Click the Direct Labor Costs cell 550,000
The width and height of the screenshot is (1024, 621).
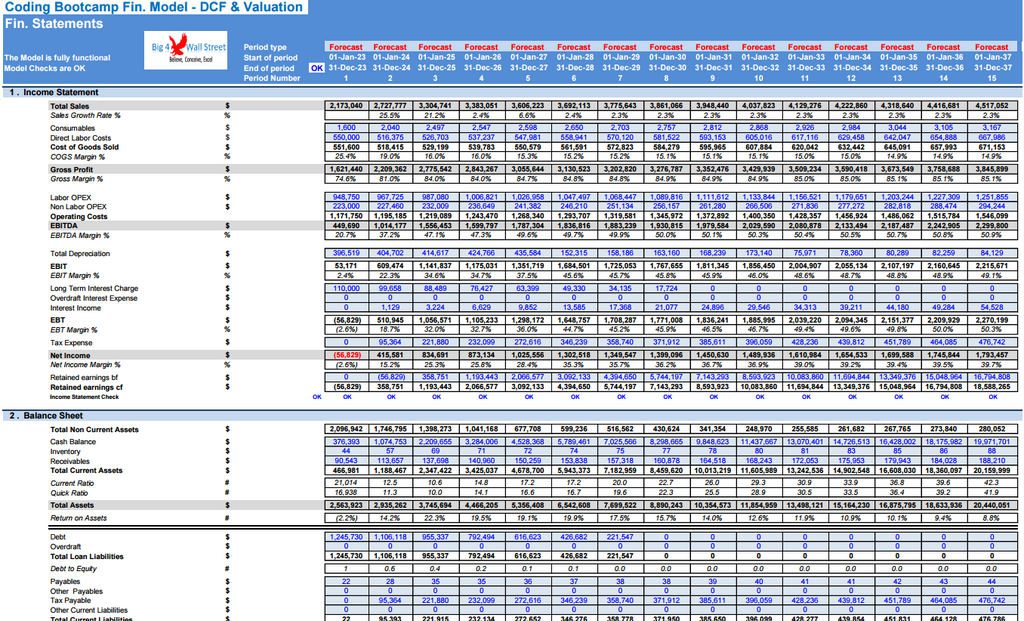tap(346, 138)
